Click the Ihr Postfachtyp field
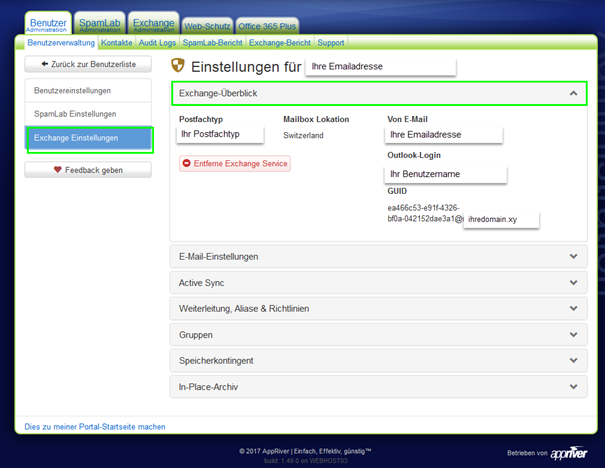Screen dimensions: 605x468 tap(220, 134)
